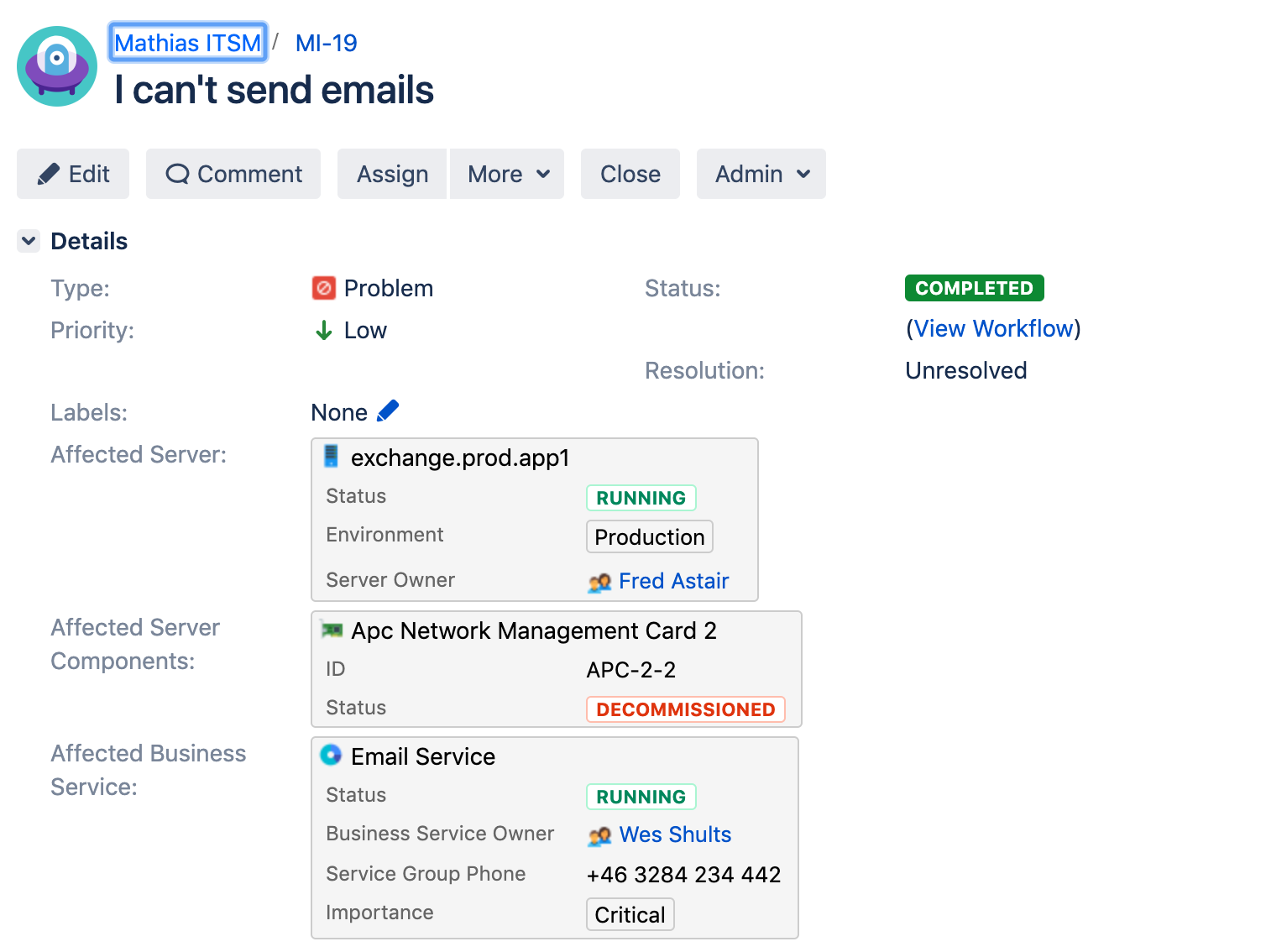Click the red Problem issue type icon
1266x952 pixels.
[324, 288]
